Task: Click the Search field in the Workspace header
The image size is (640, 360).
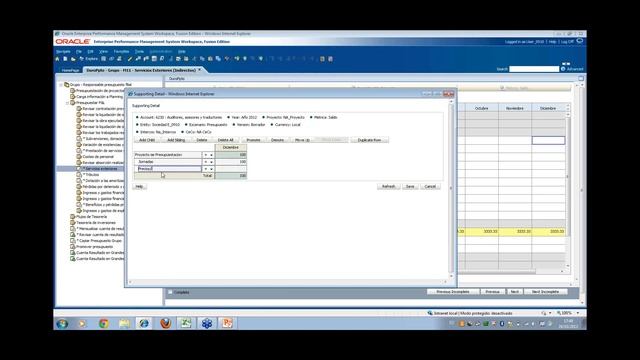Action: click(534, 69)
